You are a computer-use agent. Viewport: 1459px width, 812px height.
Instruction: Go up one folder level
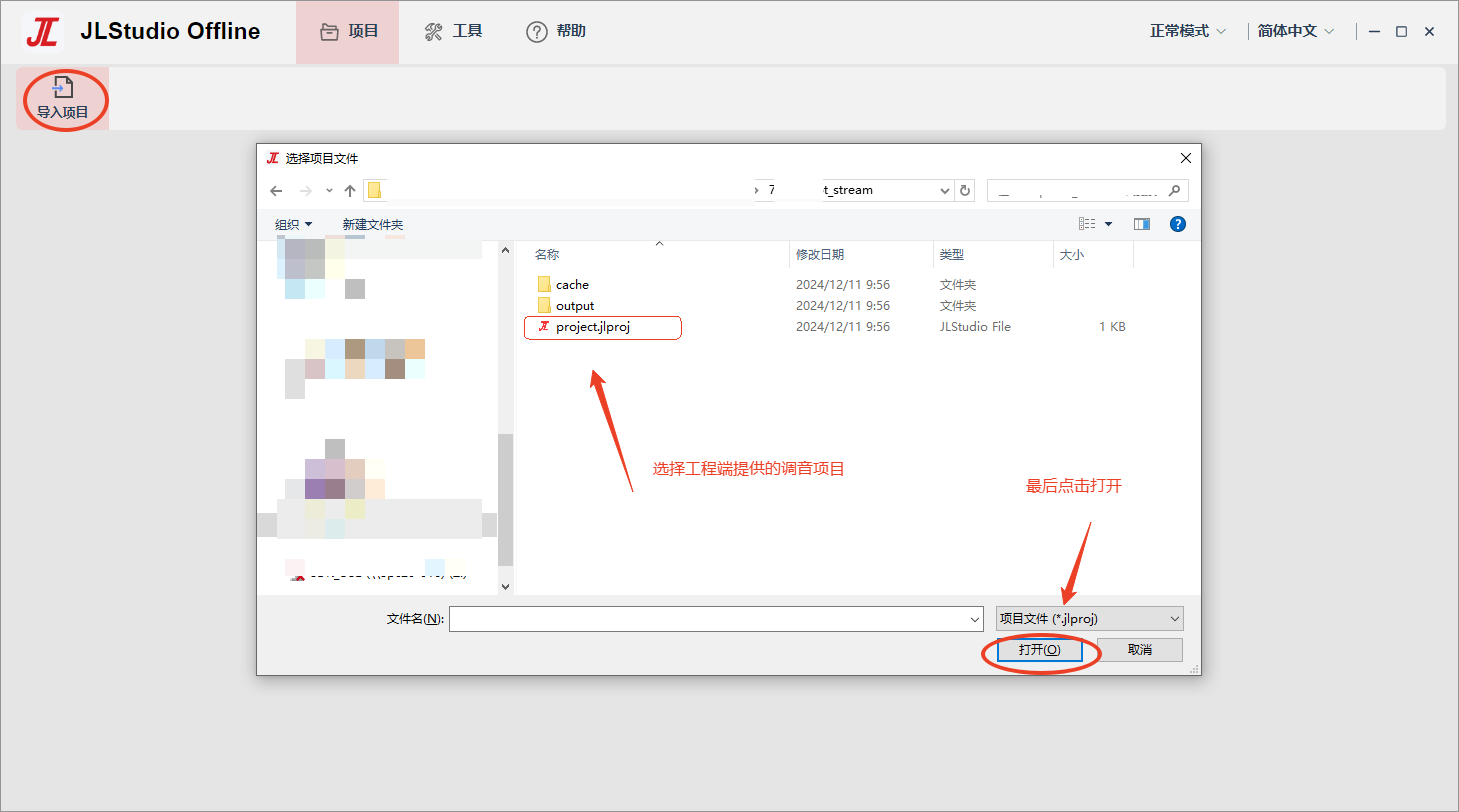[x=350, y=191]
